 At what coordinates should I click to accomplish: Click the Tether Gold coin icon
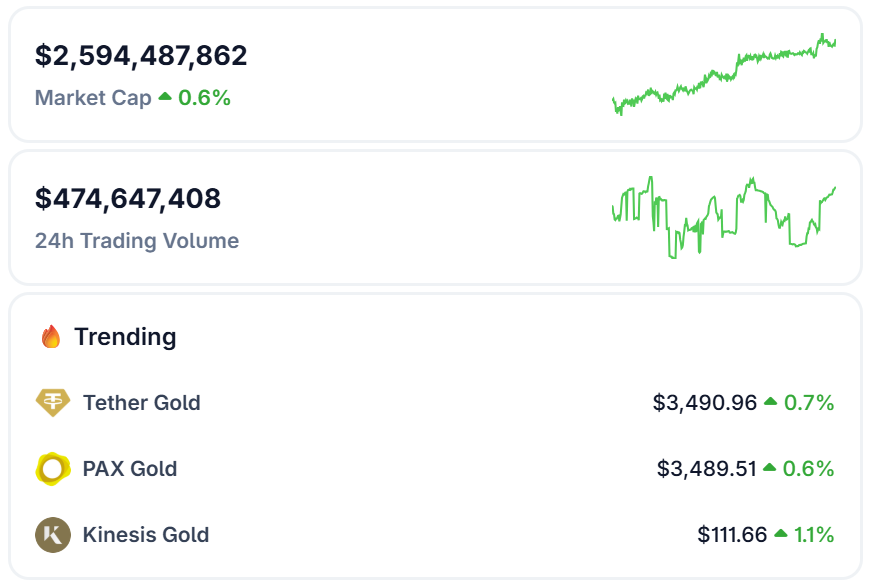click(x=53, y=403)
